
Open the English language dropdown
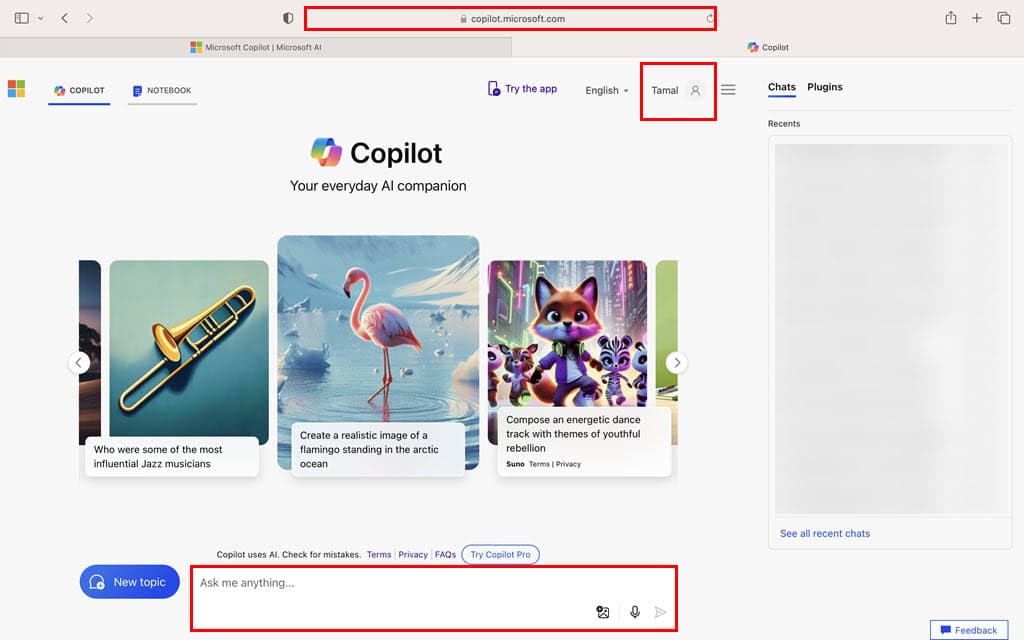(607, 90)
